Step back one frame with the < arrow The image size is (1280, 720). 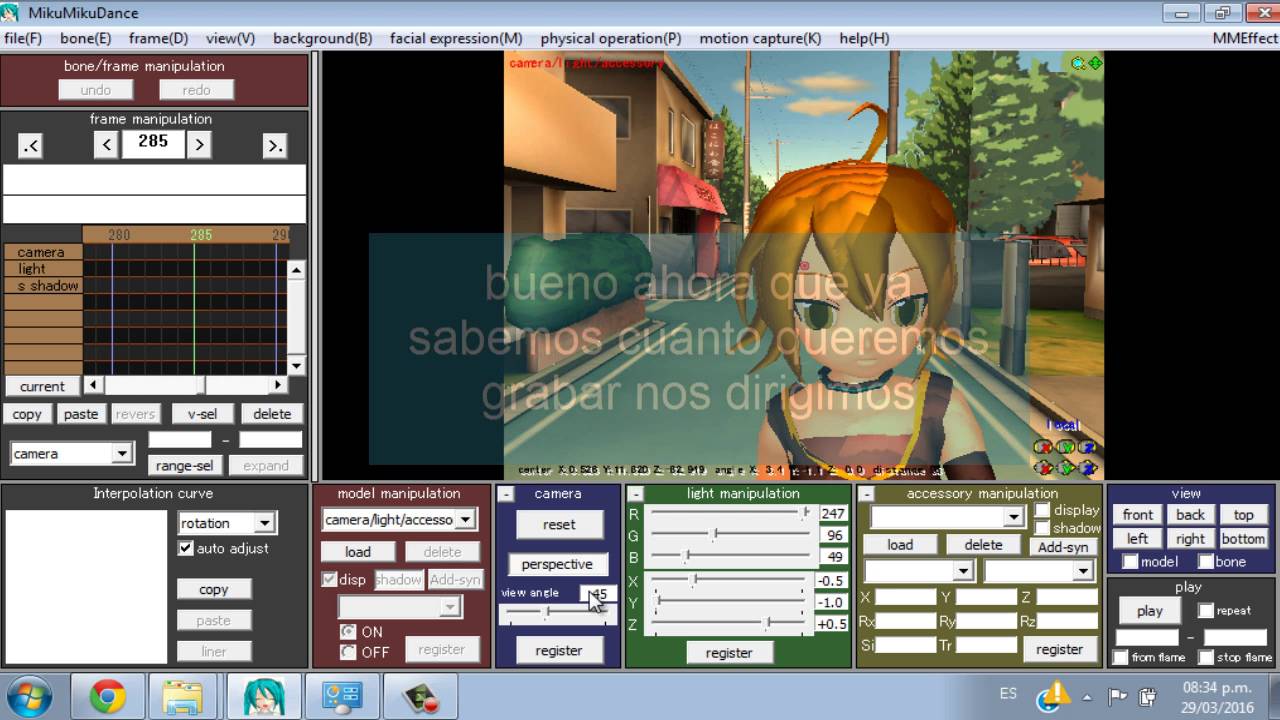coord(107,145)
